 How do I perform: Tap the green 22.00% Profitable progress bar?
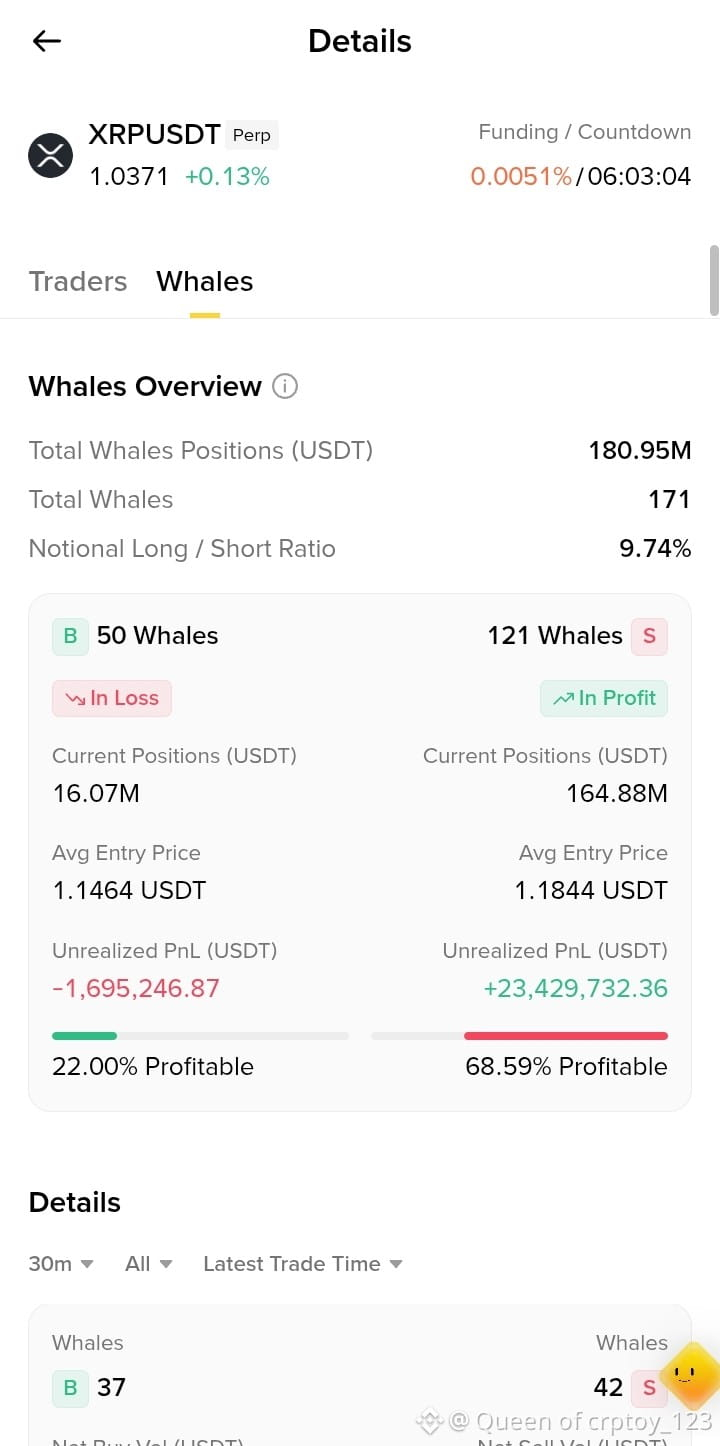click(200, 1036)
